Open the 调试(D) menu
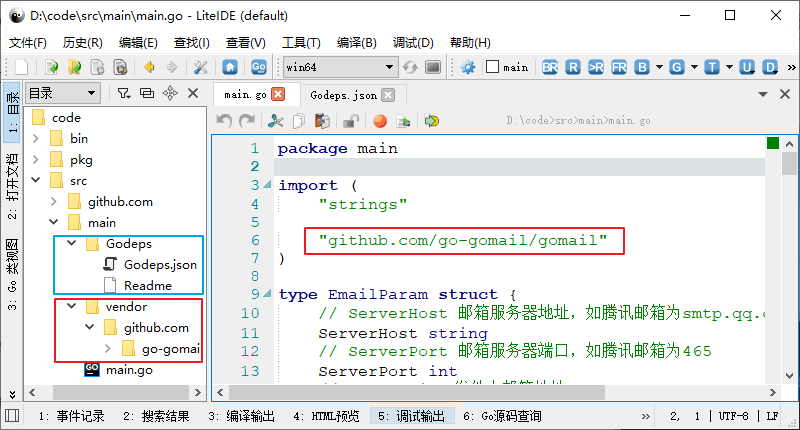Screen dimensions: 800x430 click(413, 42)
